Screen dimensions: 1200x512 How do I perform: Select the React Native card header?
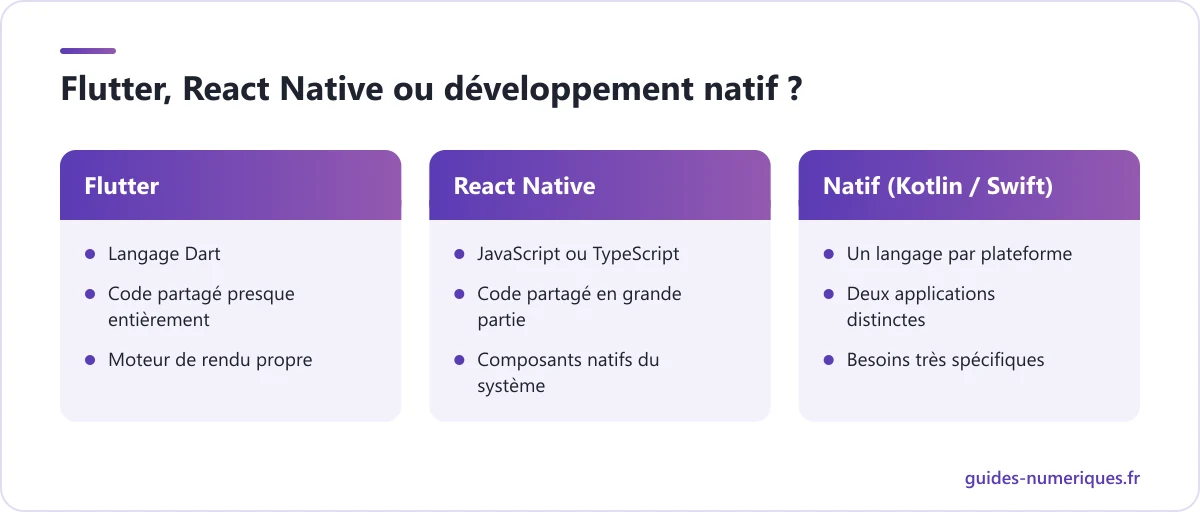click(x=600, y=185)
